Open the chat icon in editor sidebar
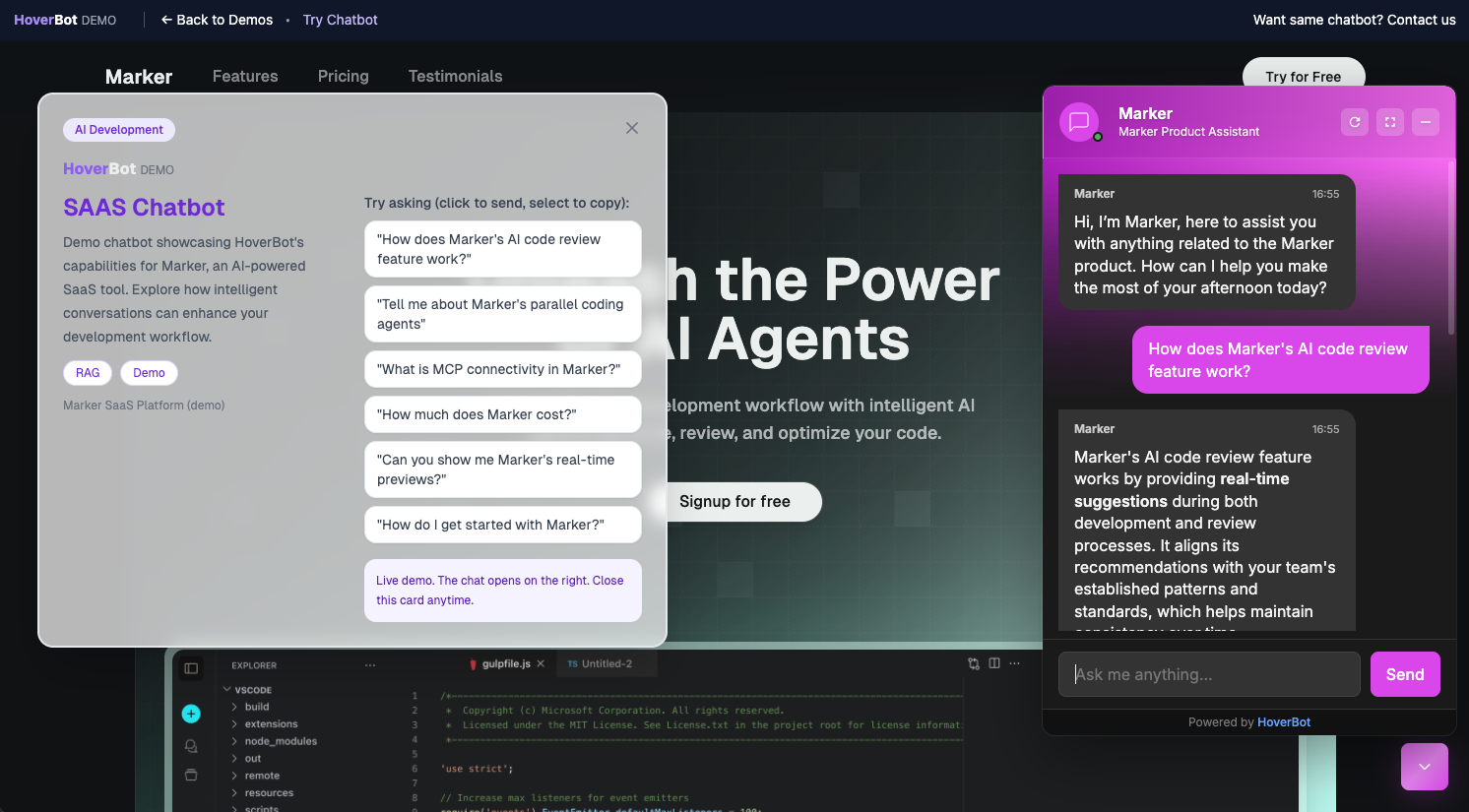The height and width of the screenshot is (812, 1469). 191,746
